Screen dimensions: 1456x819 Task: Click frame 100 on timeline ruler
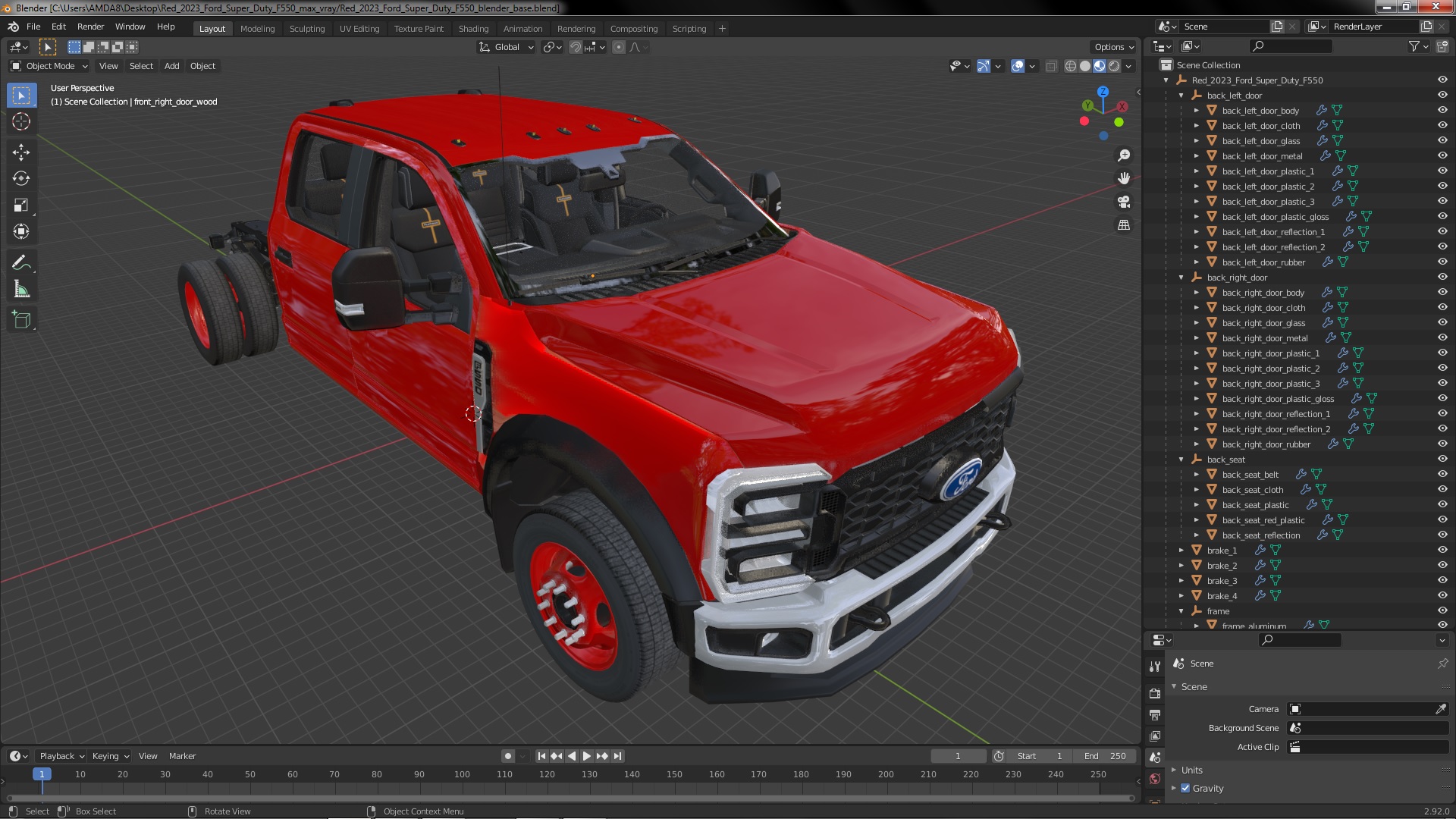click(x=462, y=774)
